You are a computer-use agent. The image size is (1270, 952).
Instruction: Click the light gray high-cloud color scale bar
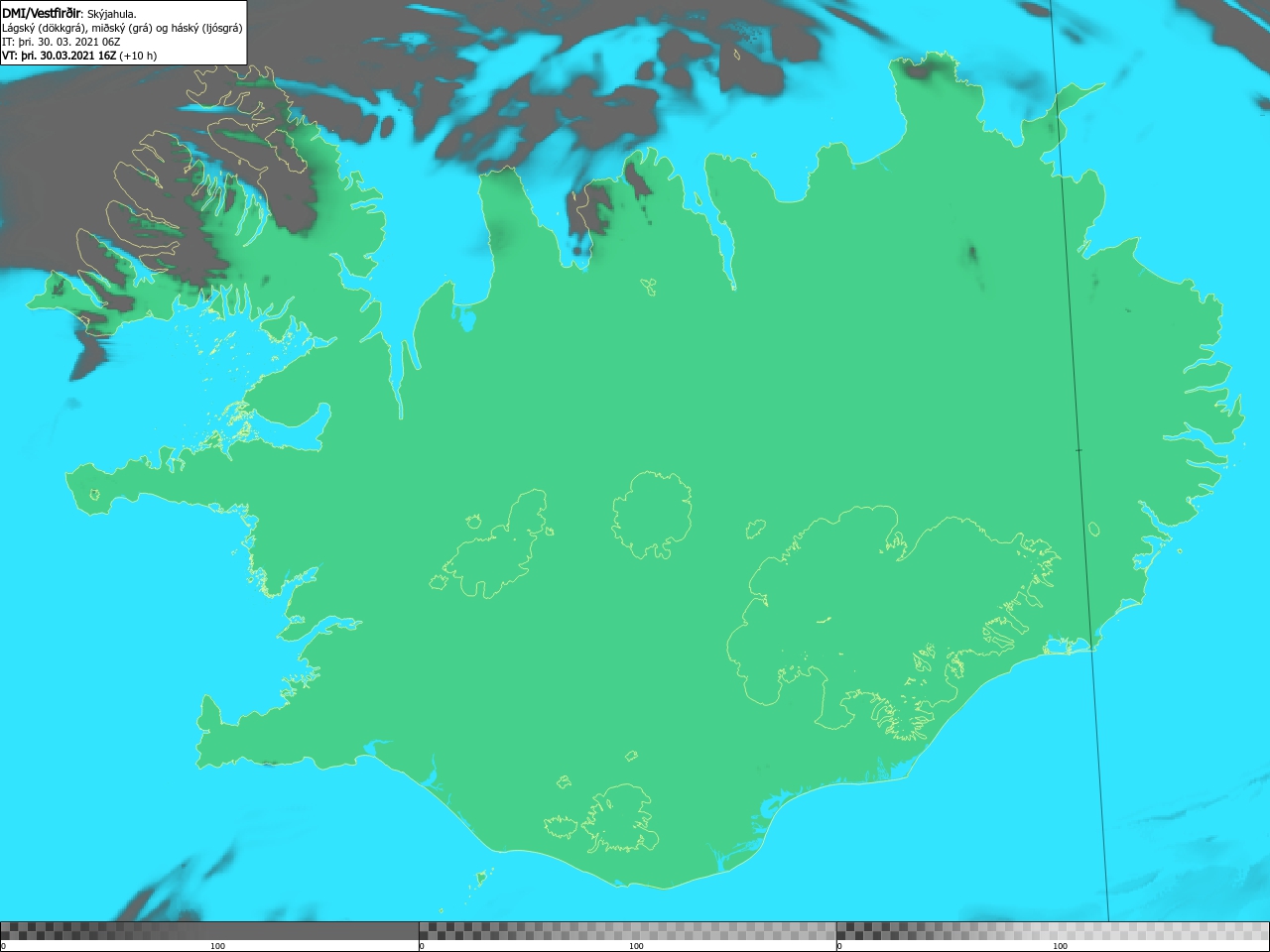[1053, 931]
